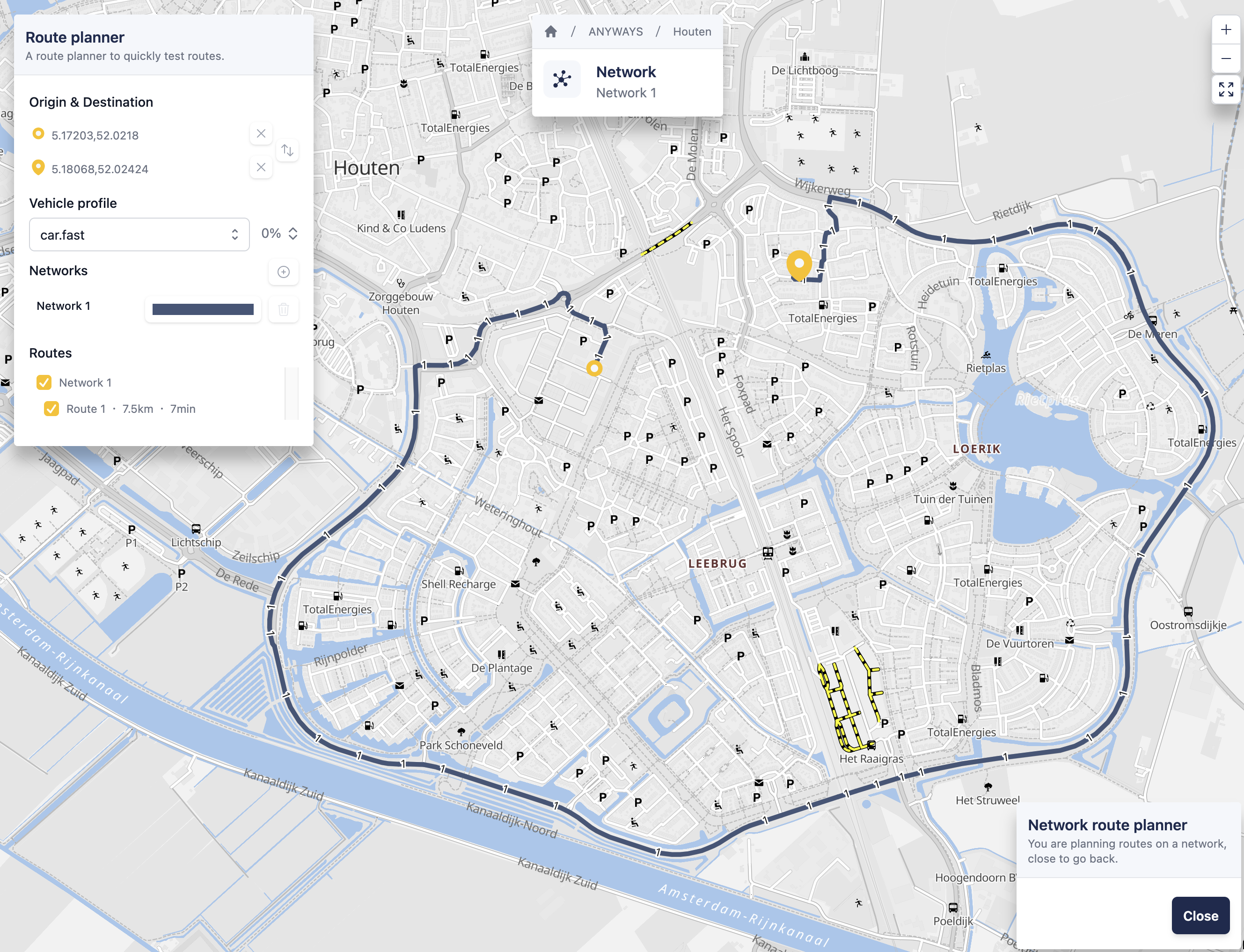
Task: Clear the destination coordinate with its X control
Action: point(261,167)
